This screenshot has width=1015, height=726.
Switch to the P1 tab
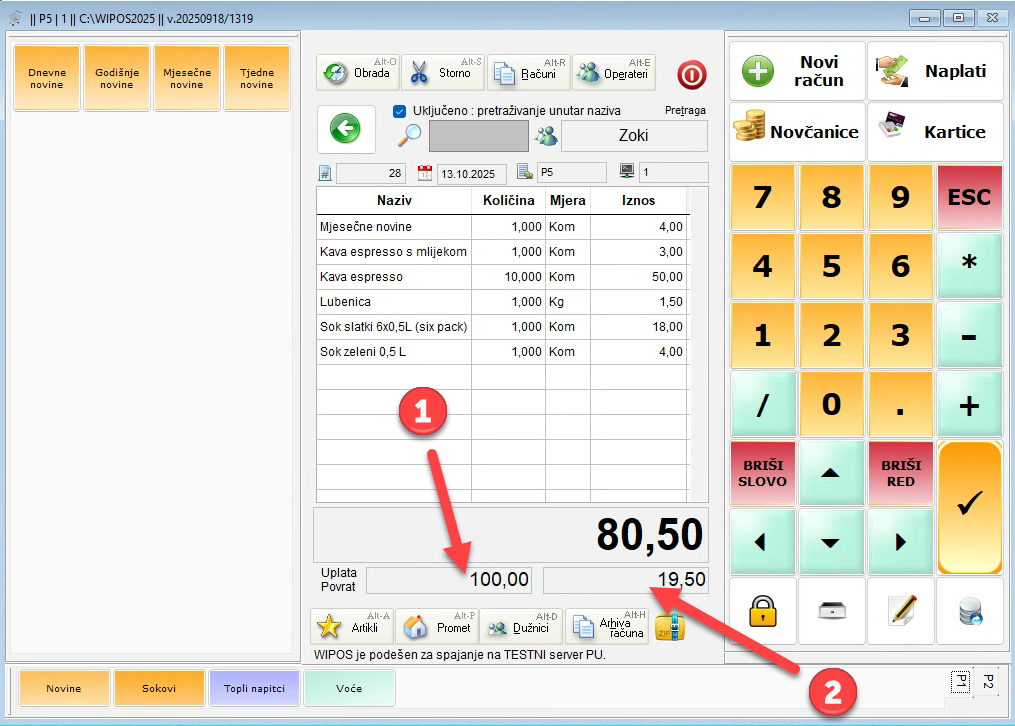pyautogui.click(x=959, y=681)
